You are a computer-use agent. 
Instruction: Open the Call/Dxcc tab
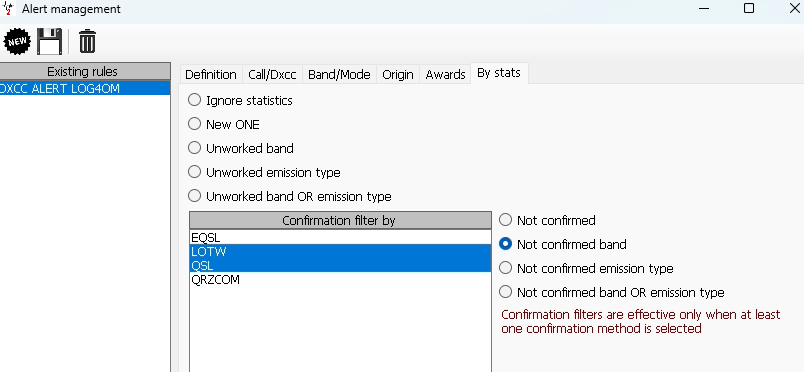pos(272,74)
